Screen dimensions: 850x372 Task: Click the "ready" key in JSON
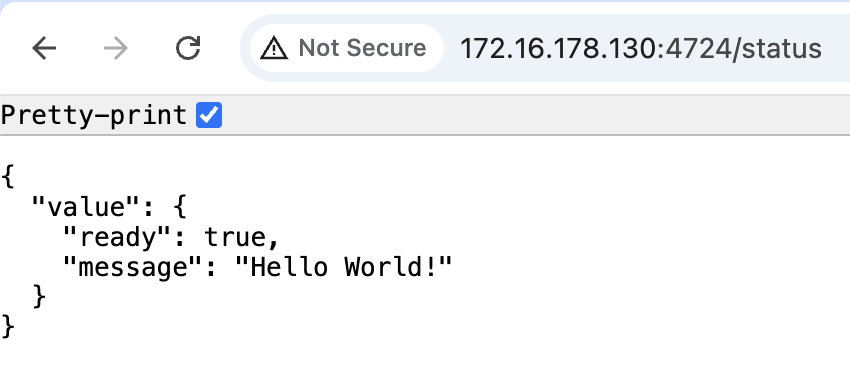110,238
